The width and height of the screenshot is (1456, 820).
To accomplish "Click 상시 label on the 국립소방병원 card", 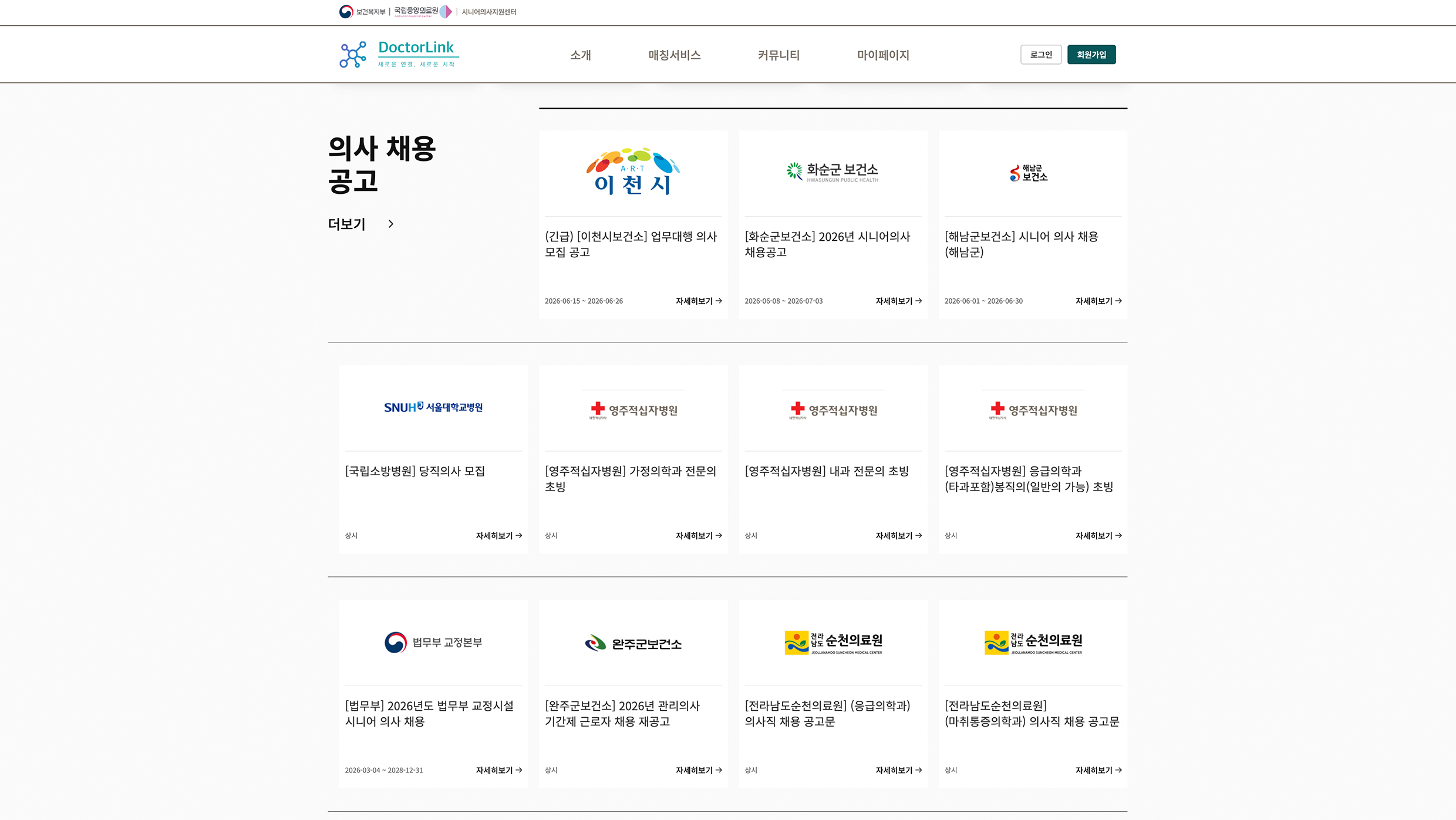I will [351, 536].
